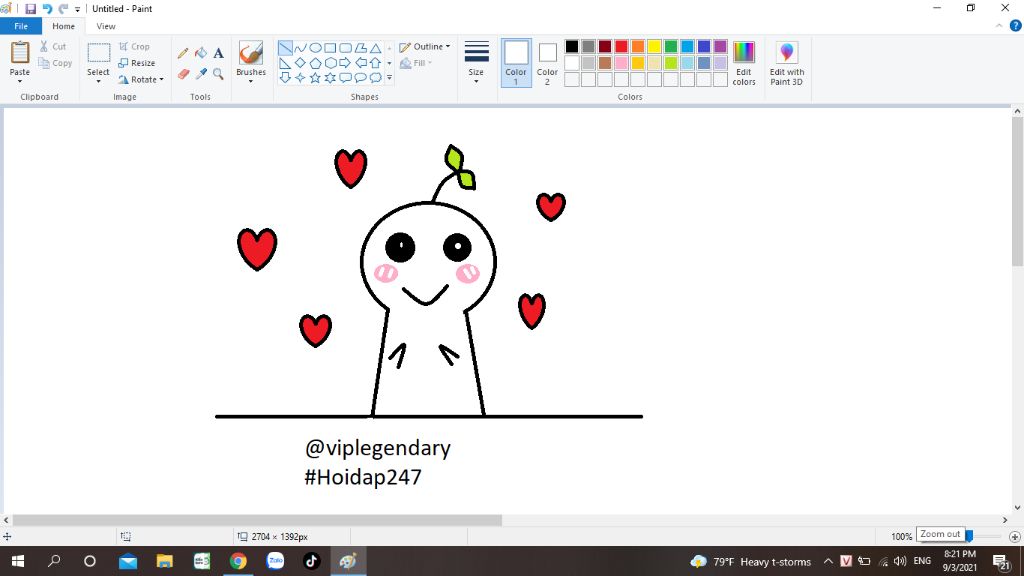Pick the yellow color swatch
1024x576 pixels.
[654, 46]
